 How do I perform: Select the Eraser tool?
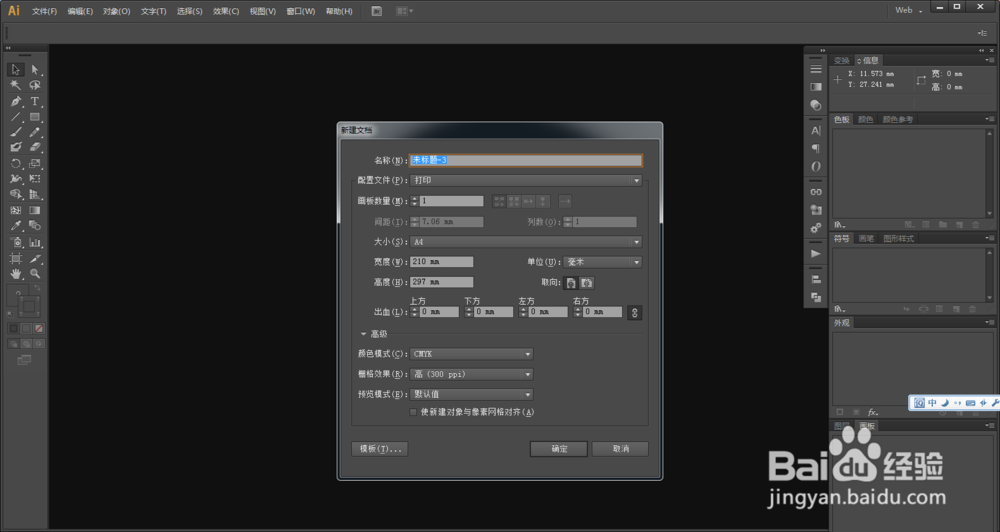pyautogui.click(x=35, y=147)
